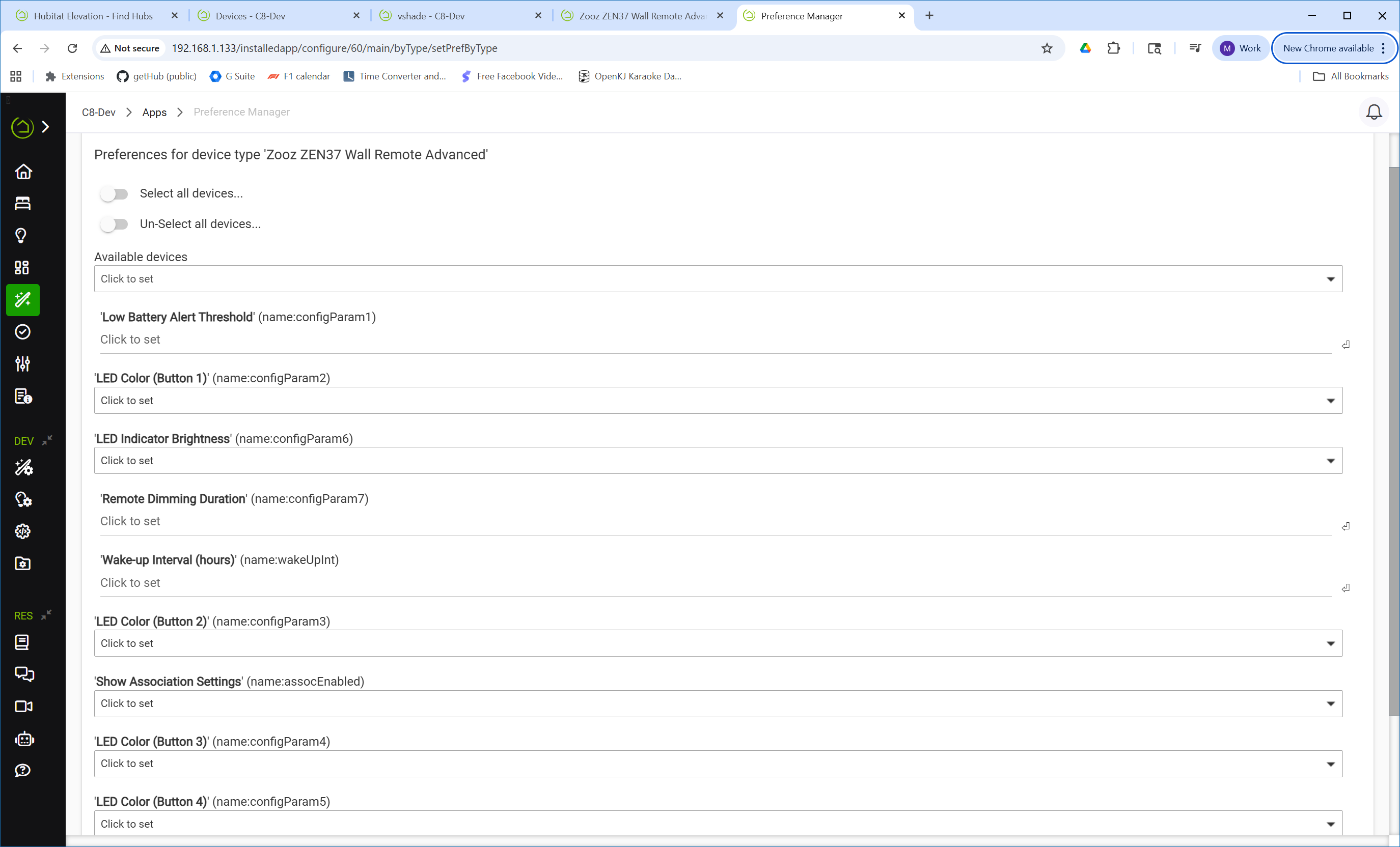Open Devices light bulb icon
Image resolution: width=1400 pixels, height=847 pixels.
point(21,235)
